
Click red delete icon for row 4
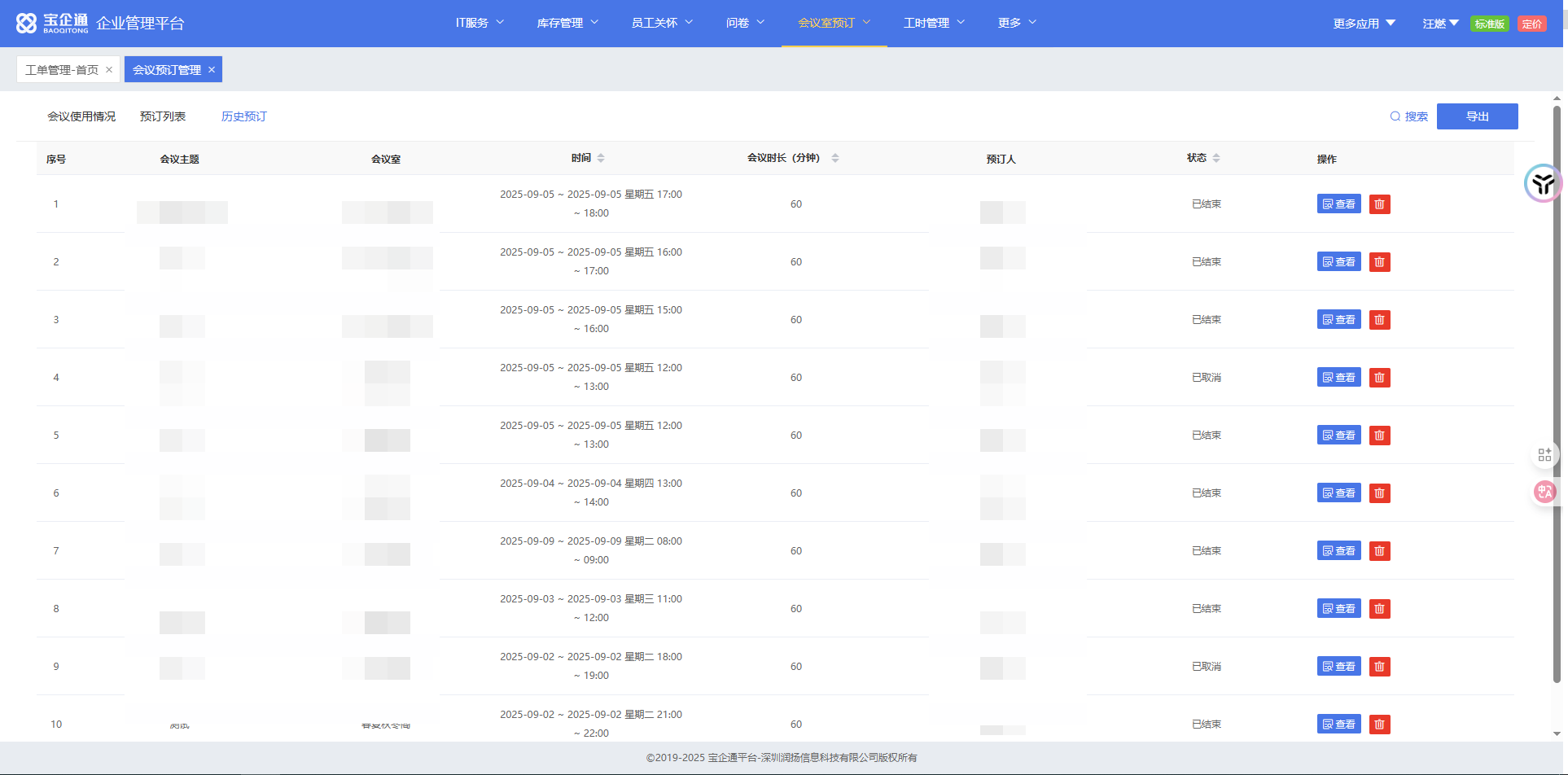pos(1379,378)
